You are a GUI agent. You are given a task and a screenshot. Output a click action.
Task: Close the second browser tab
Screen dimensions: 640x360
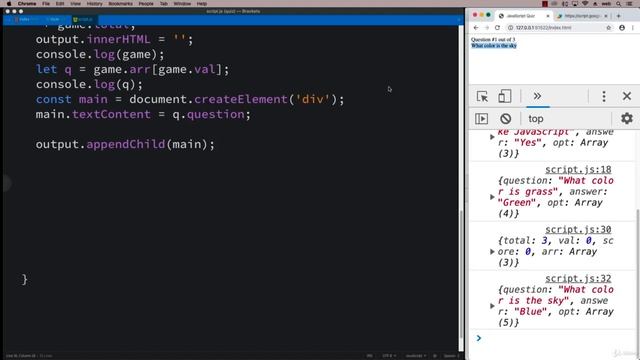tap(606, 16)
